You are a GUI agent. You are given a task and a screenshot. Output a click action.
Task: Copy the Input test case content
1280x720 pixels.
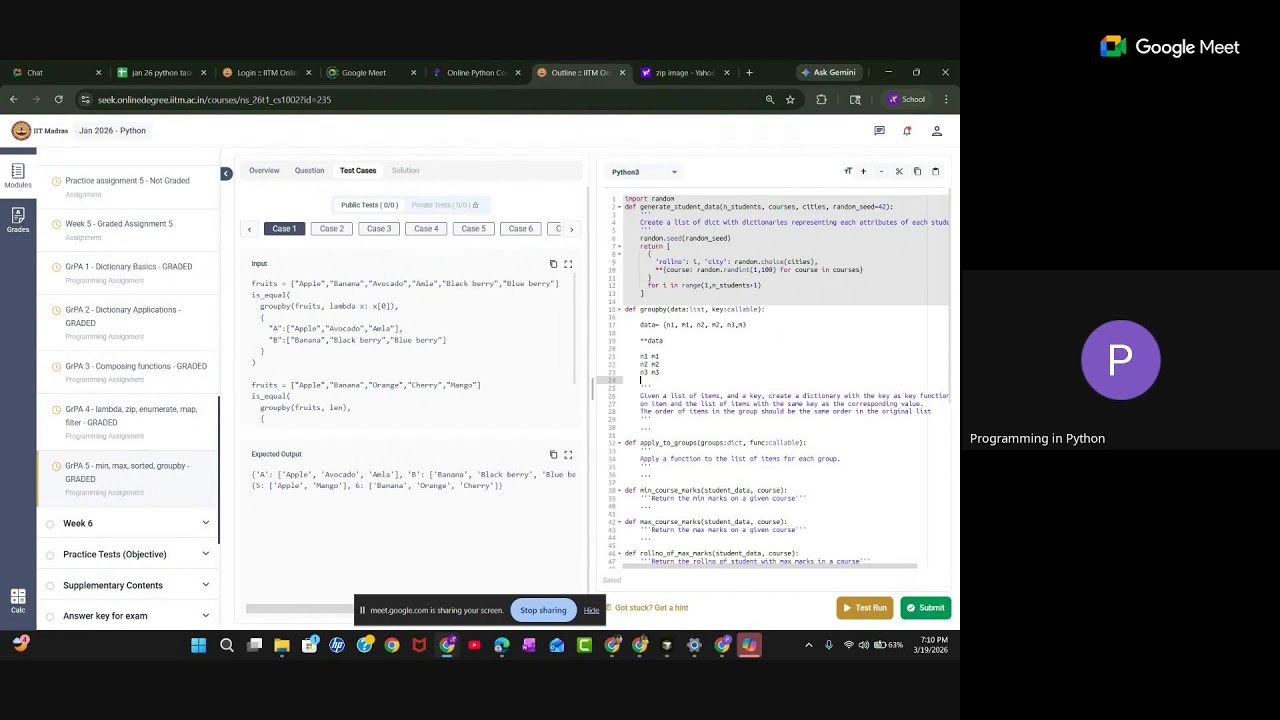[x=553, y=264]
